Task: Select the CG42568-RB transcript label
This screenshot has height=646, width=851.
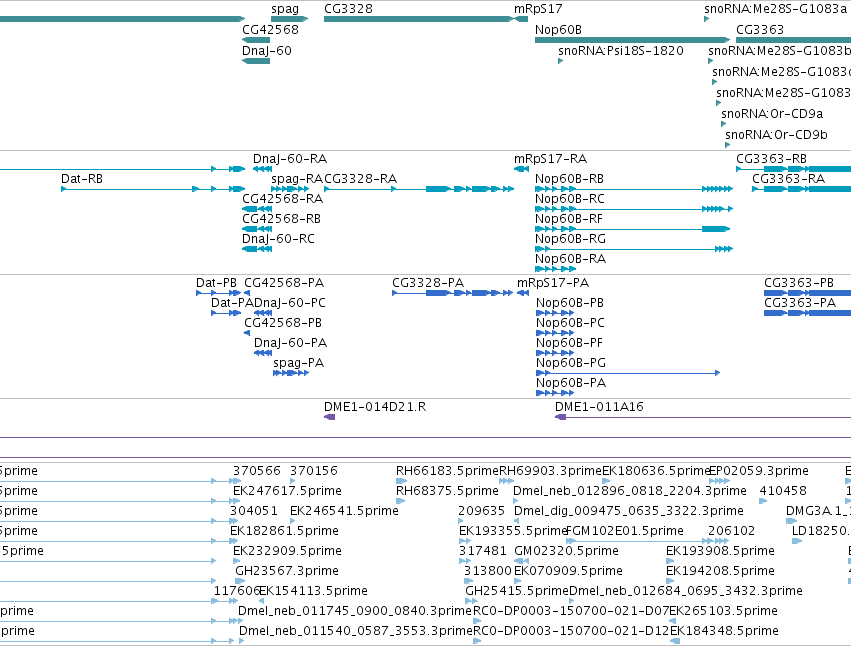Action: pos(281,219)
